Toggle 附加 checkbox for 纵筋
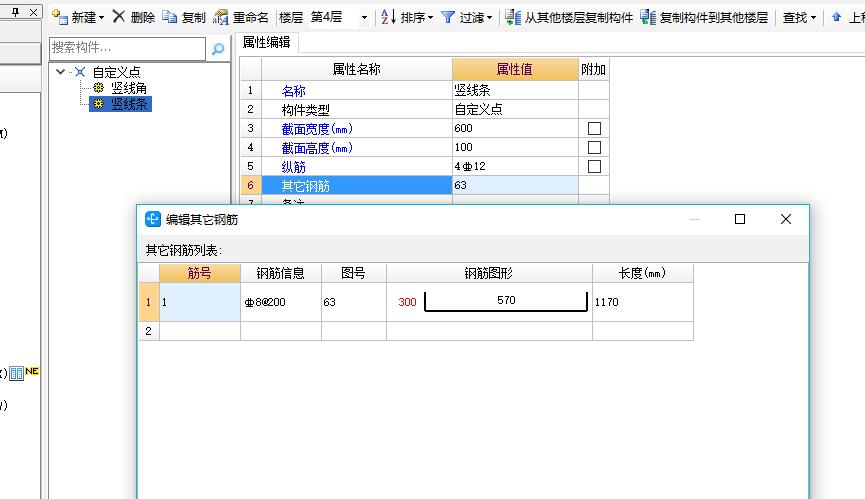The image size is (865, 499). point(594,167)
